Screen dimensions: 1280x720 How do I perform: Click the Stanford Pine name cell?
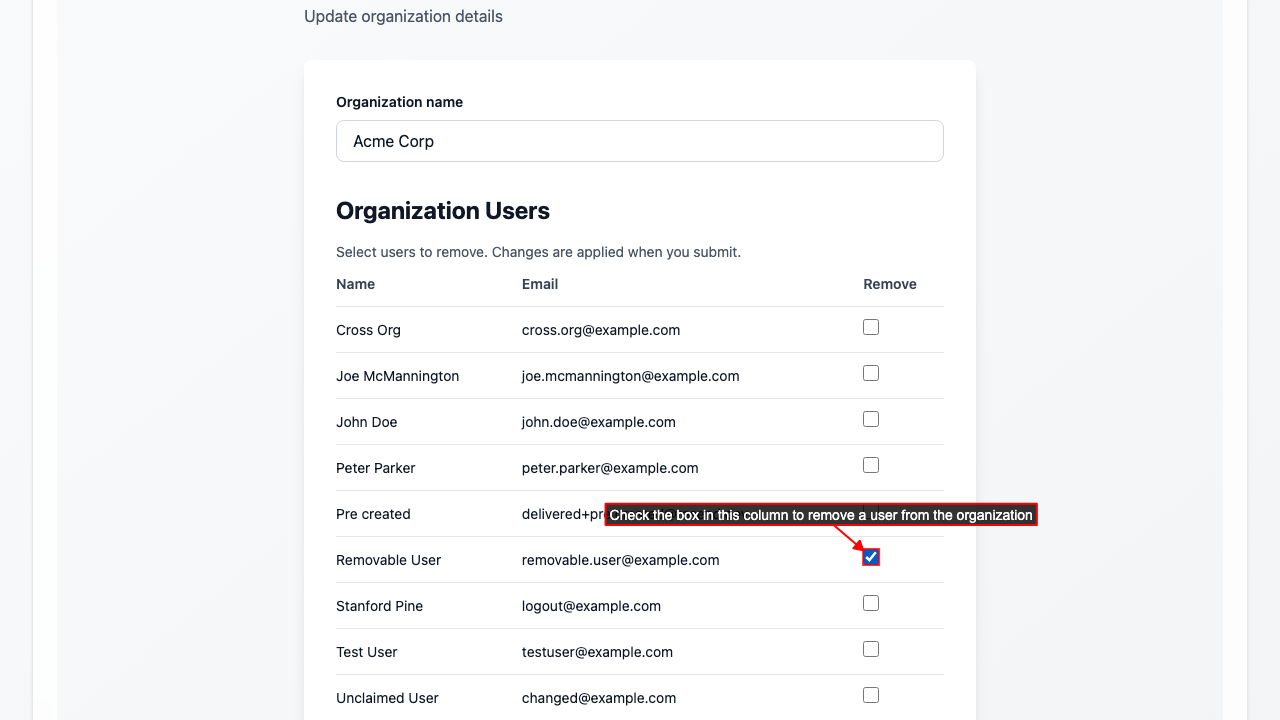379,606
